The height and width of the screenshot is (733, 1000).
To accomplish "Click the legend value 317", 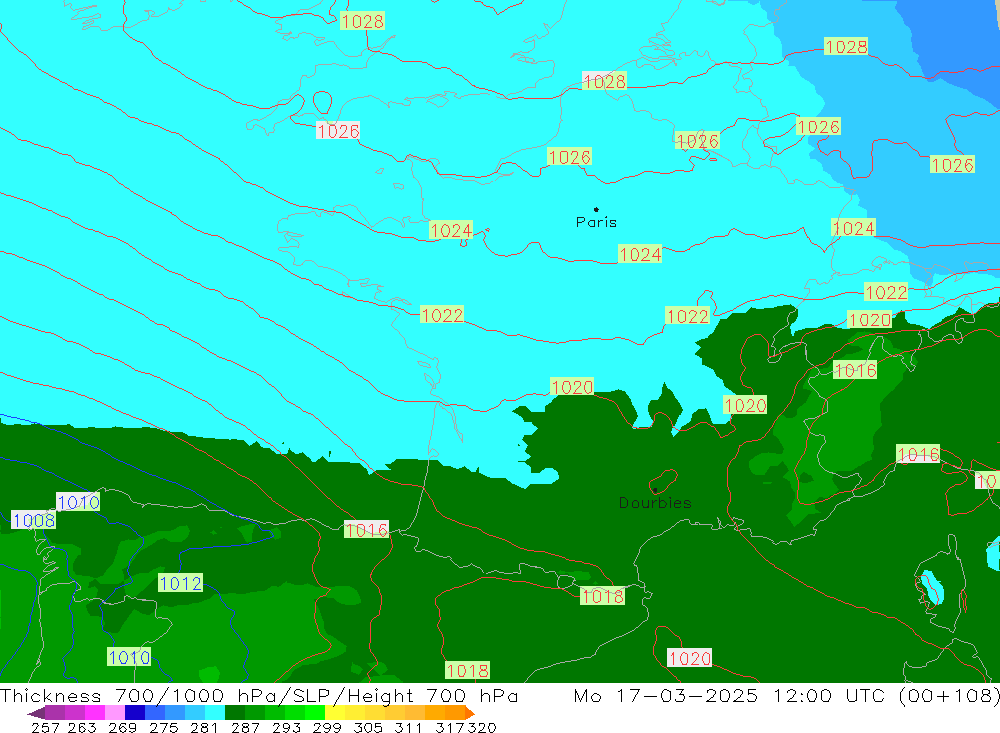I will 450,727.
